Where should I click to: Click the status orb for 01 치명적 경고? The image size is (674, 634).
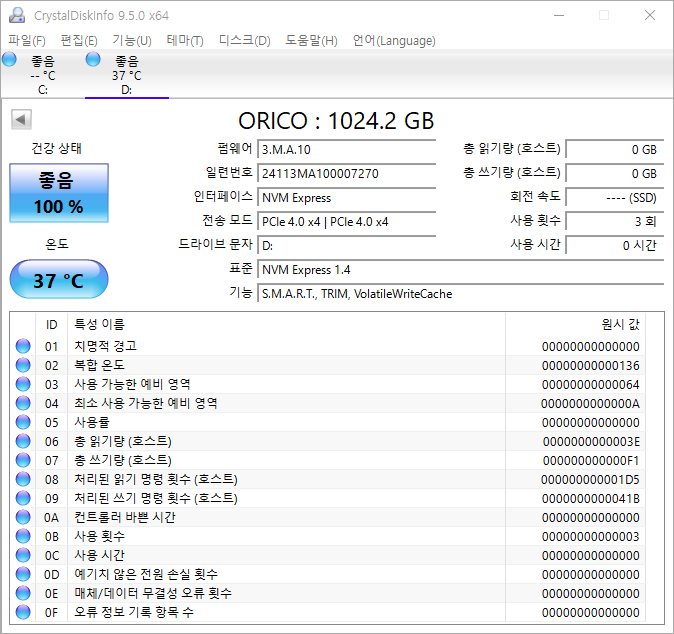click(23, 346)
